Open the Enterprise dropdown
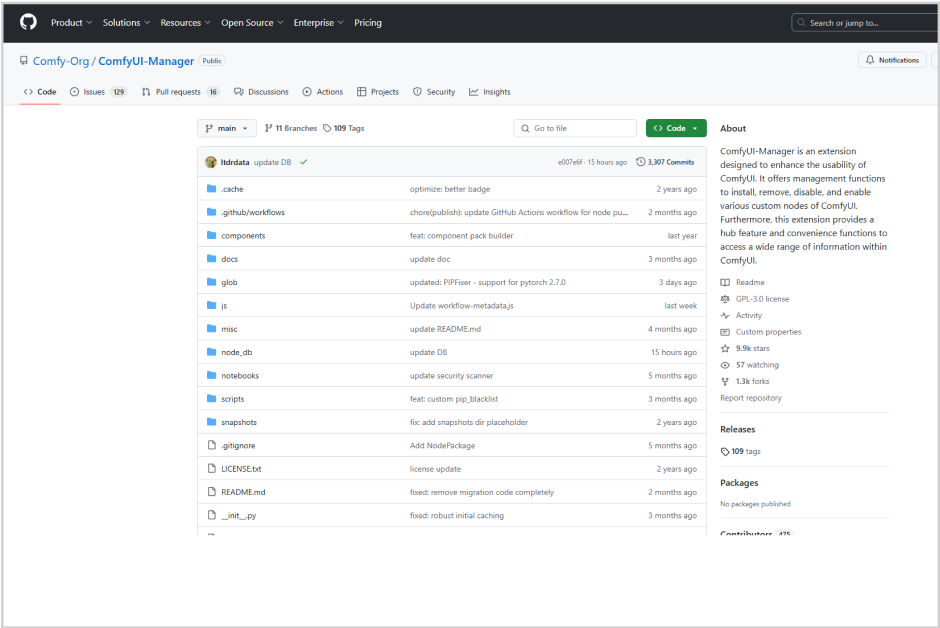940x628 pixels. (x=318, y=23)
